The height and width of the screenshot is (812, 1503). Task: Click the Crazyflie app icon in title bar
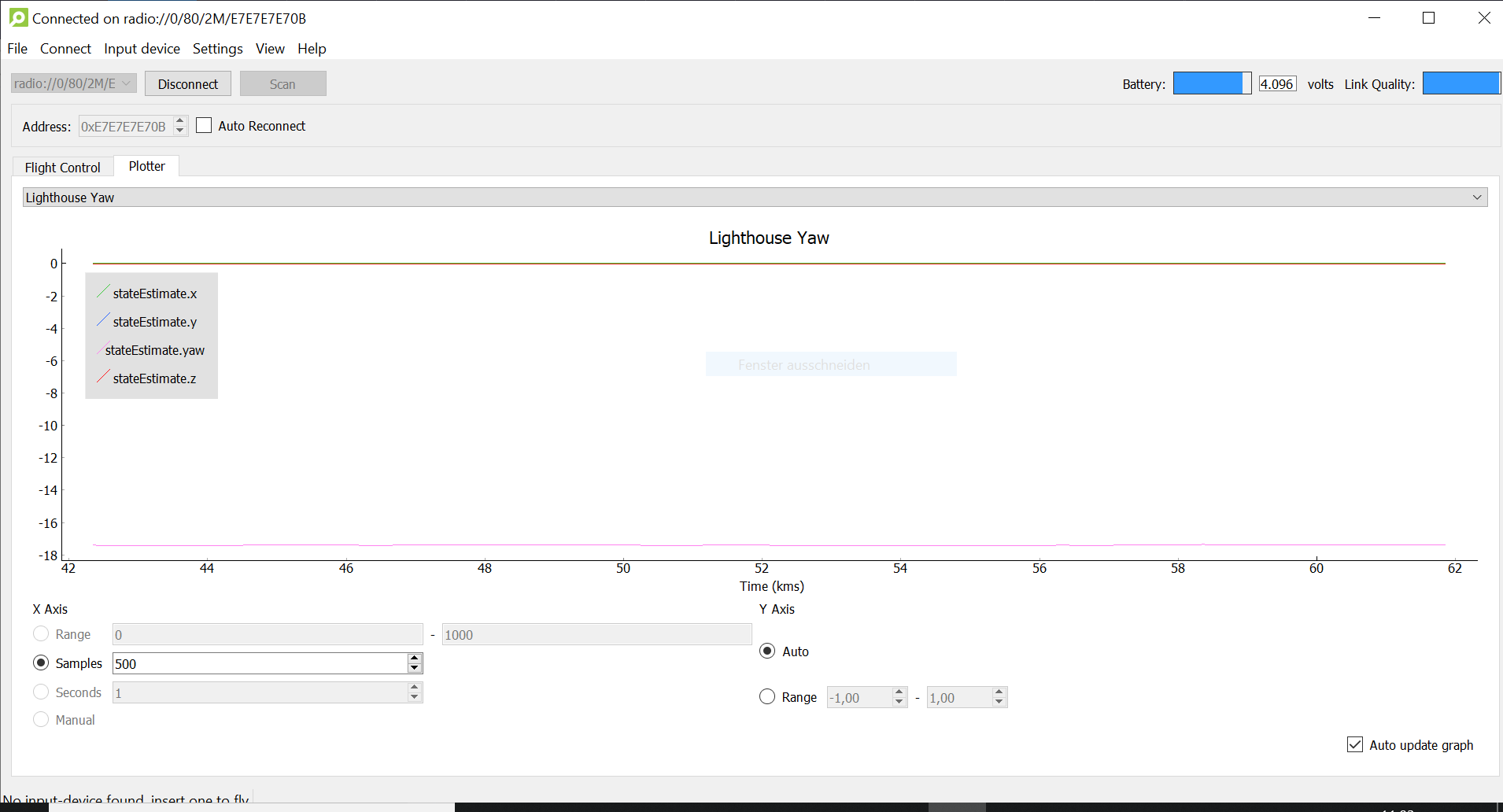[x=18, y=17]
